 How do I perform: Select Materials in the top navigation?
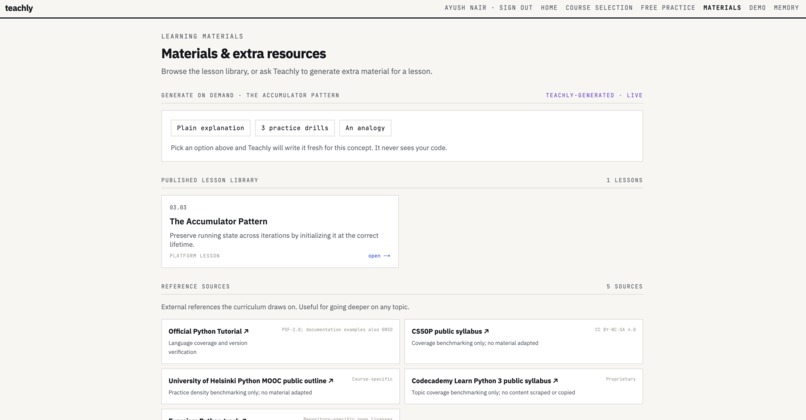click(722, 8)
